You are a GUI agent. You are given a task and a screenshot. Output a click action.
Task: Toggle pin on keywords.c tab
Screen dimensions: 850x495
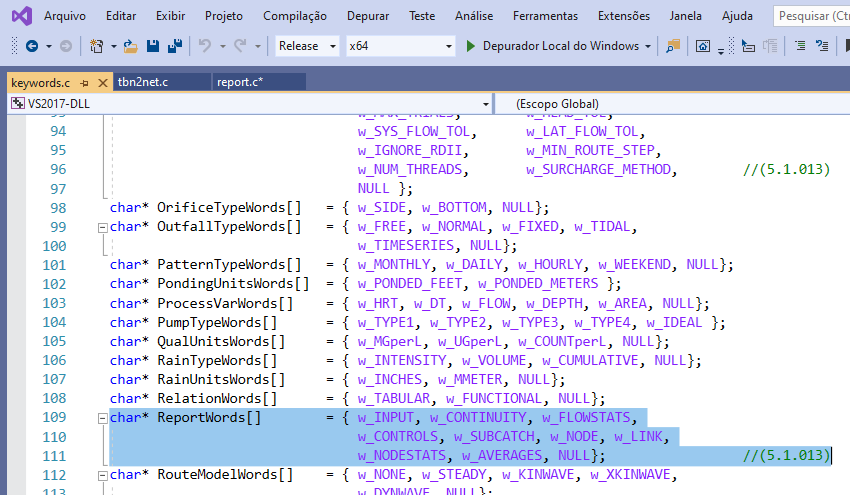coord(84,83)
